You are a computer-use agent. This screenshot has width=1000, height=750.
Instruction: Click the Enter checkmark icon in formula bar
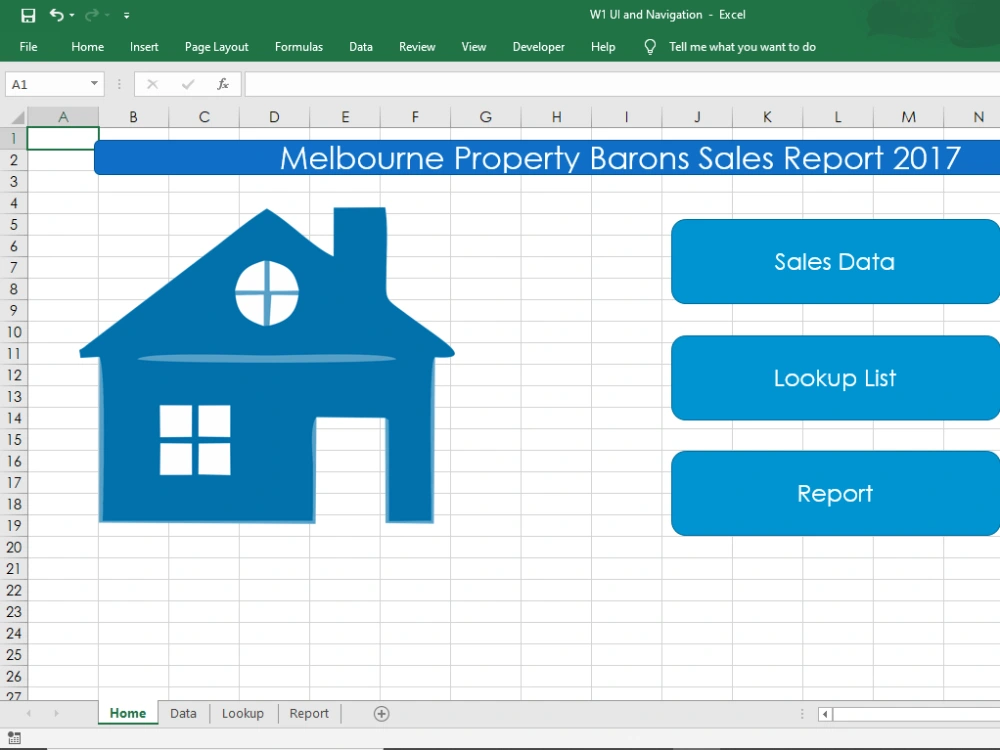pos(188,84)
